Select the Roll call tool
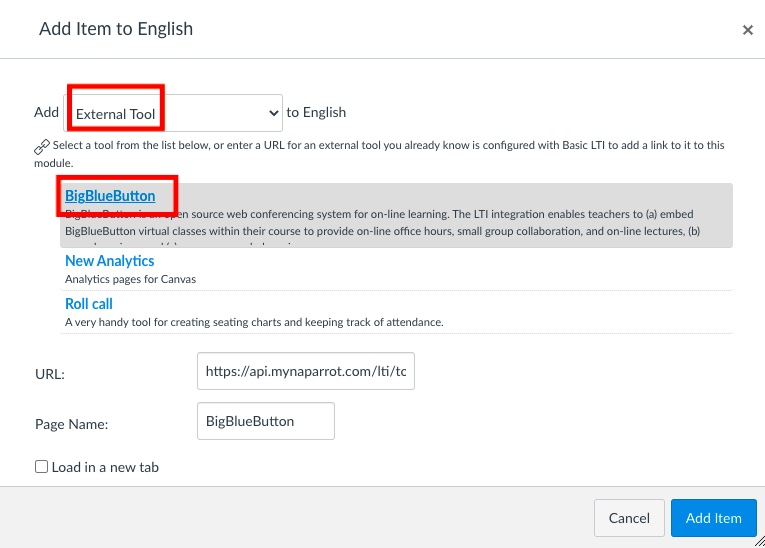 pyautogui.click(x=89, y=304)
